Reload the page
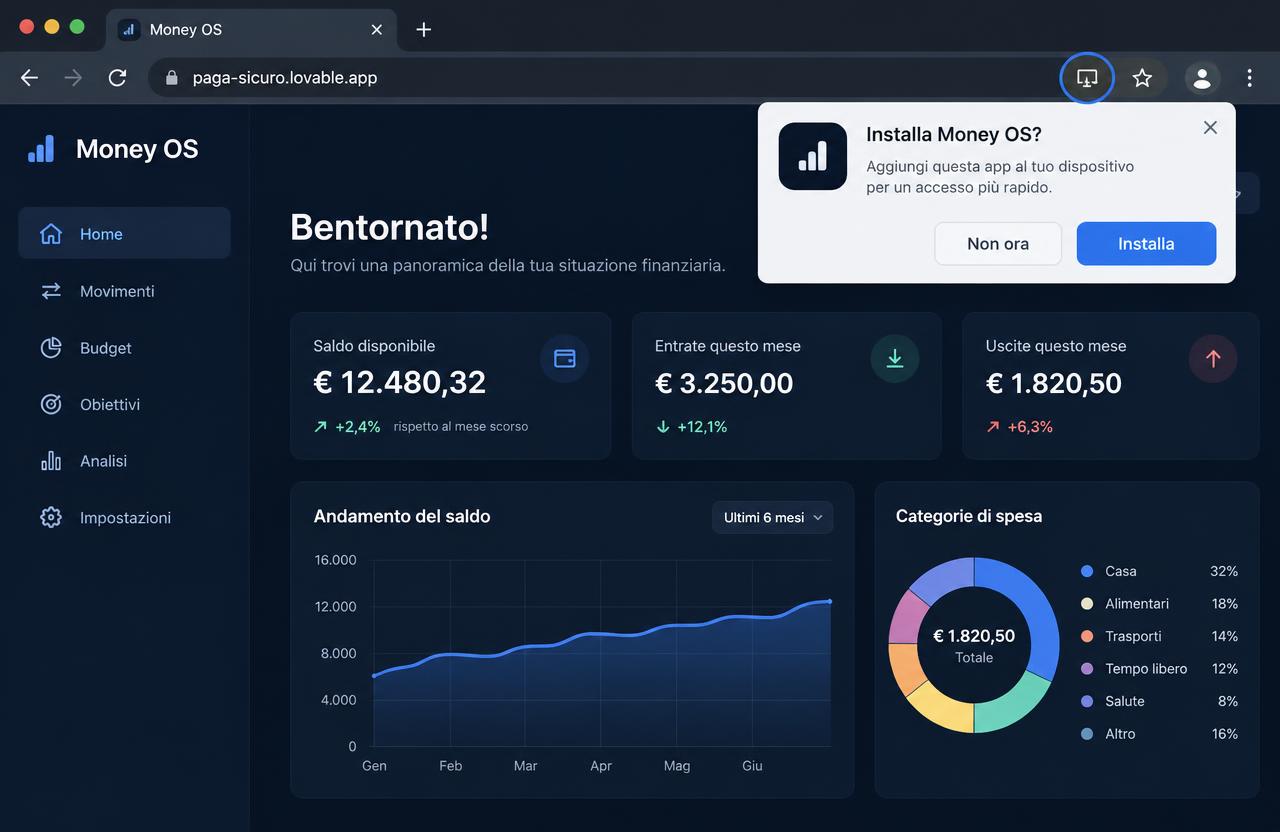 [117, 78]
